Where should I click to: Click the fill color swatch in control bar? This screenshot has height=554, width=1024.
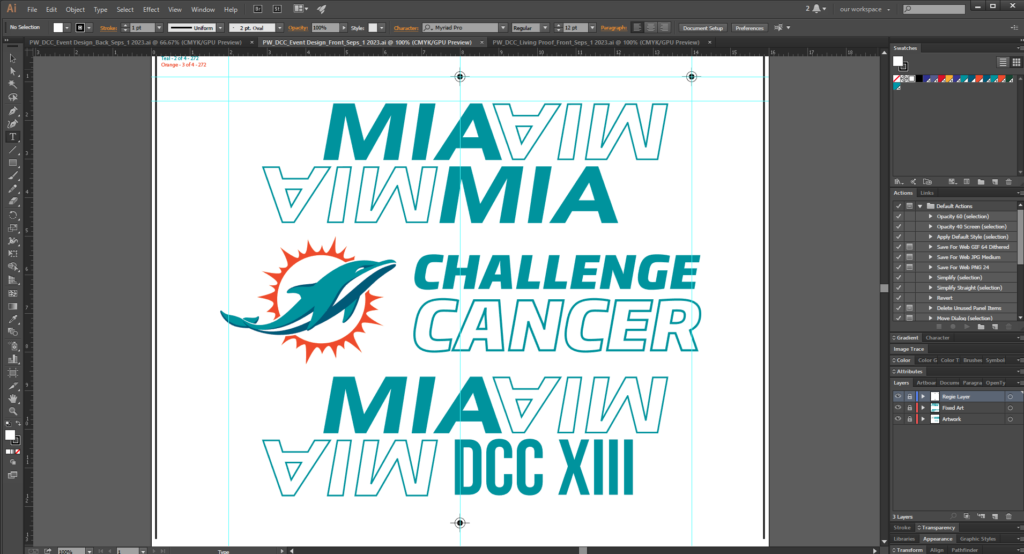click(x=58, y=27)
